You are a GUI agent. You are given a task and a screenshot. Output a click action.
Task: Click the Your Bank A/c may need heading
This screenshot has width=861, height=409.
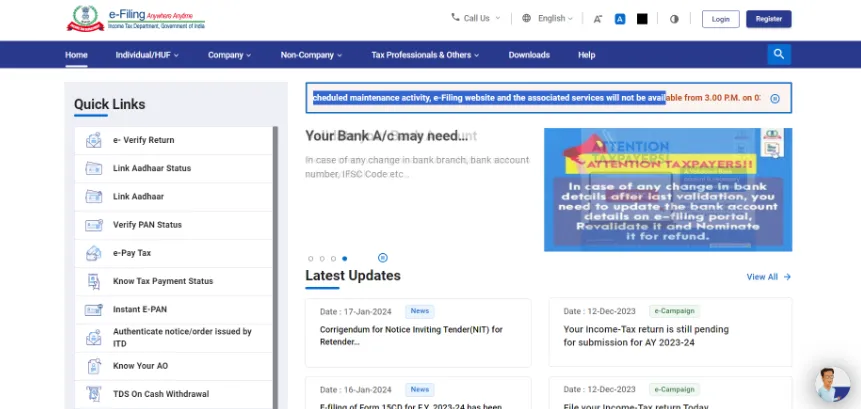[x=387, y=136]
